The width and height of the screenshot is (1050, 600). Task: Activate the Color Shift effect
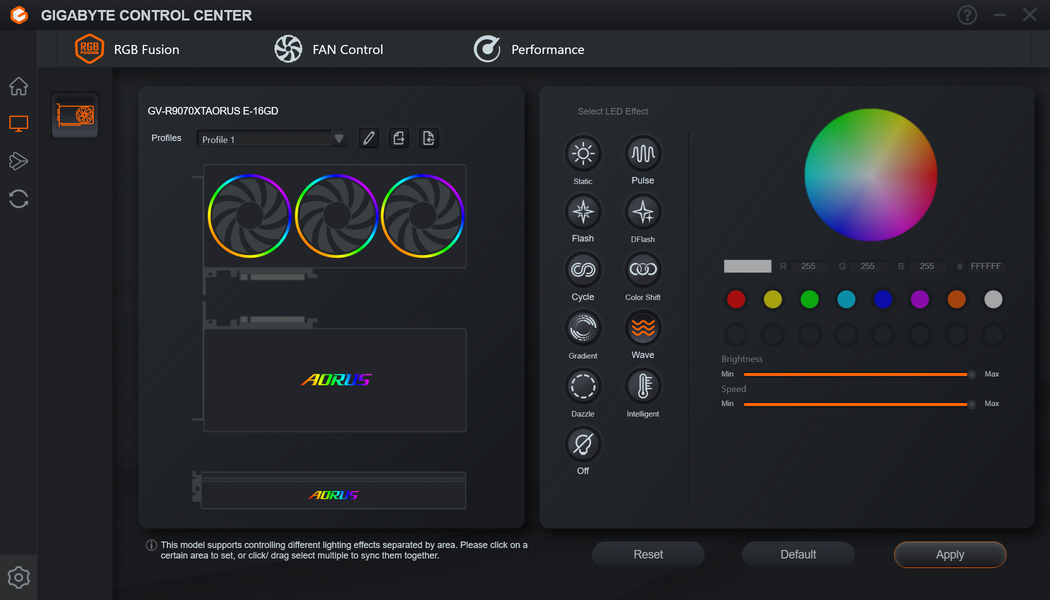click(643, 270)
